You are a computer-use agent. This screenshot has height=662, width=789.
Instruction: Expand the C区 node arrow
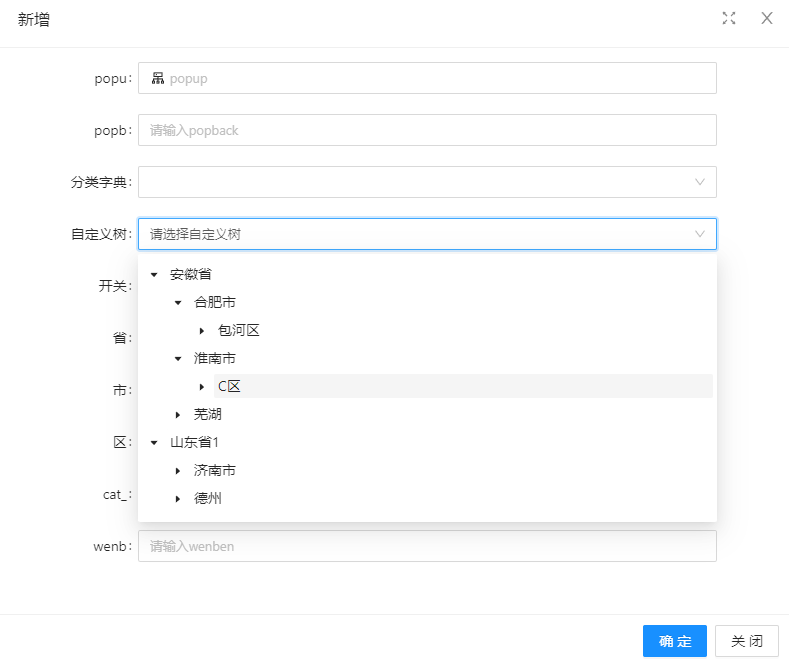pyautogui.click(x=202, y=387)
